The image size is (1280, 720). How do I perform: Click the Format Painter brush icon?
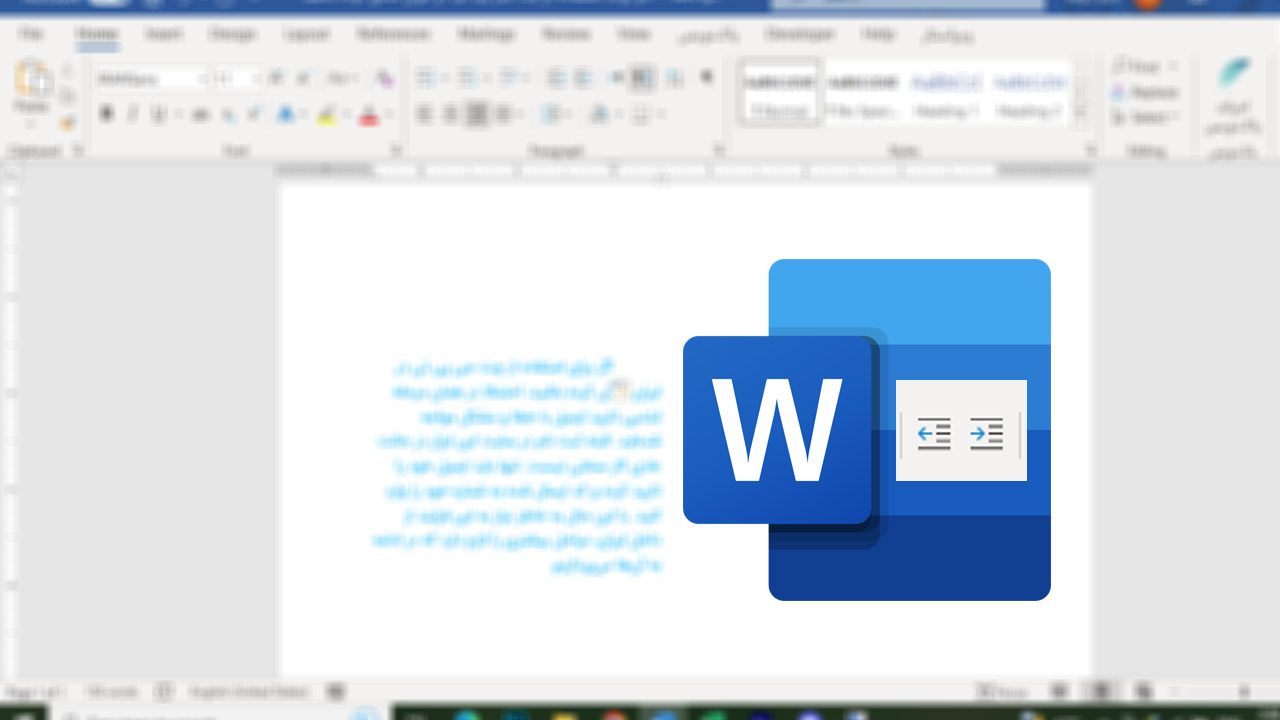coord(68,123)
